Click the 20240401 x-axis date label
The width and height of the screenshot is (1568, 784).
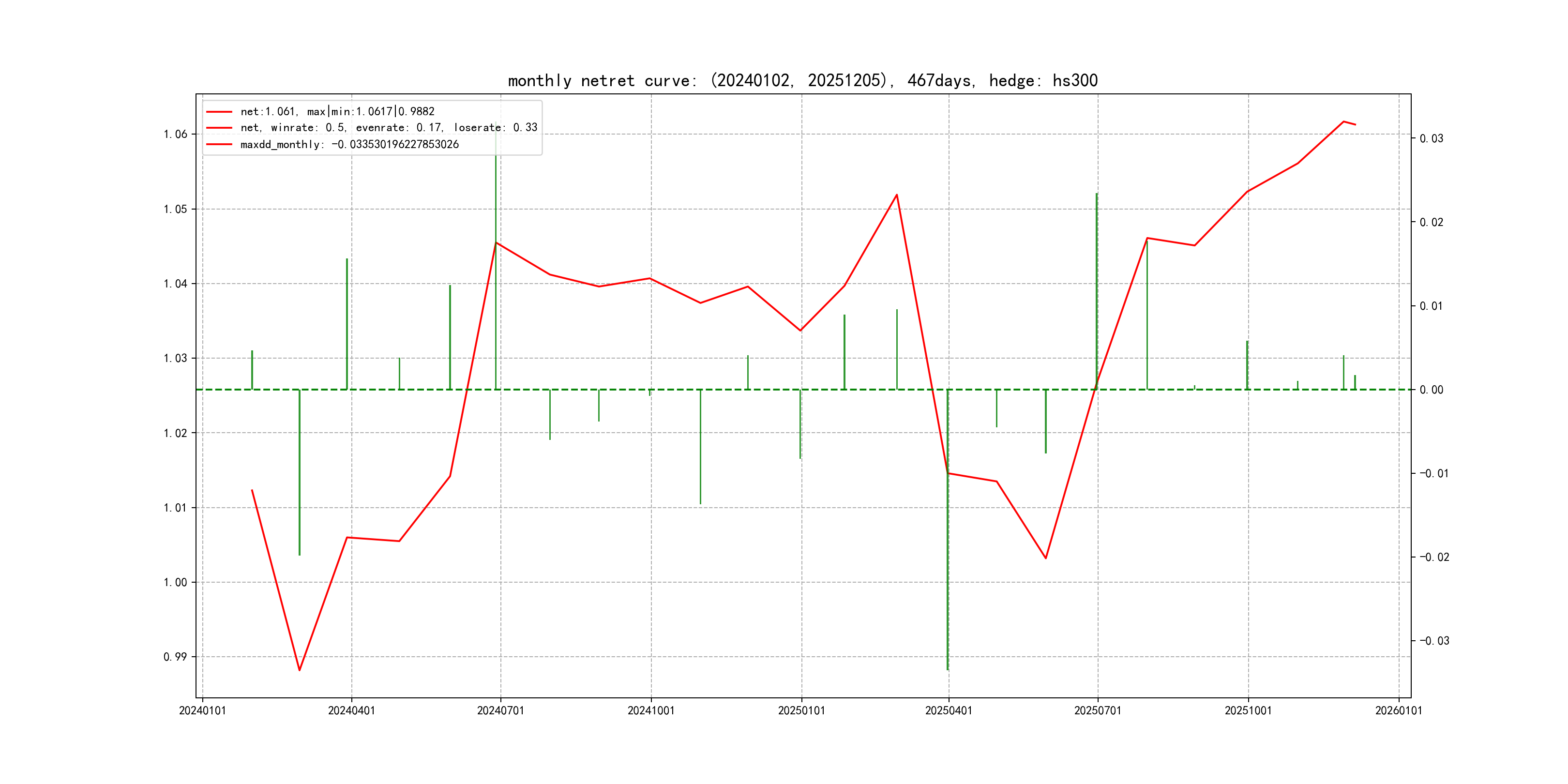[x=351, y=711]
